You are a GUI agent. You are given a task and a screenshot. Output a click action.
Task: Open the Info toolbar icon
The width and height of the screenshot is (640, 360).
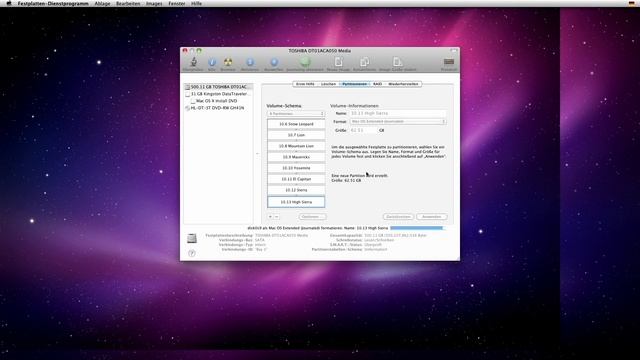212,62
